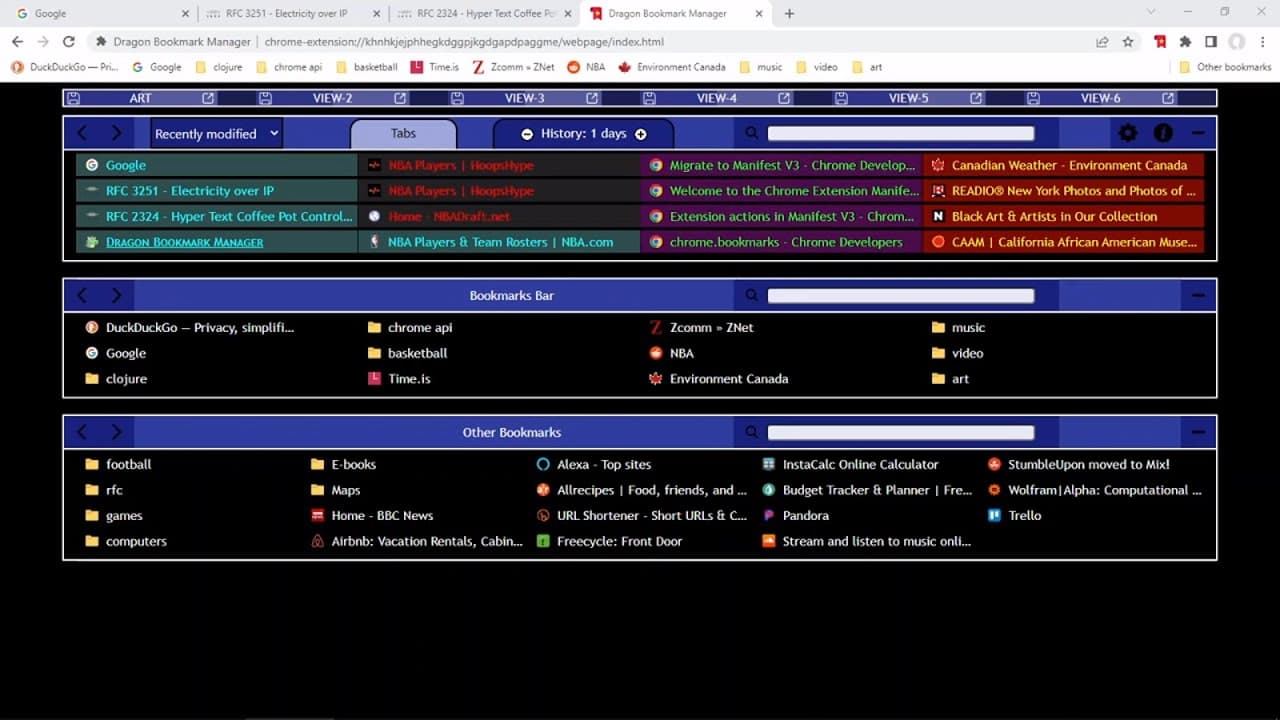Open Zcomm » ZNet in Chrome bookmarks bar
This screenshot has width=1280, height=720.
click(x=512, y=67)
